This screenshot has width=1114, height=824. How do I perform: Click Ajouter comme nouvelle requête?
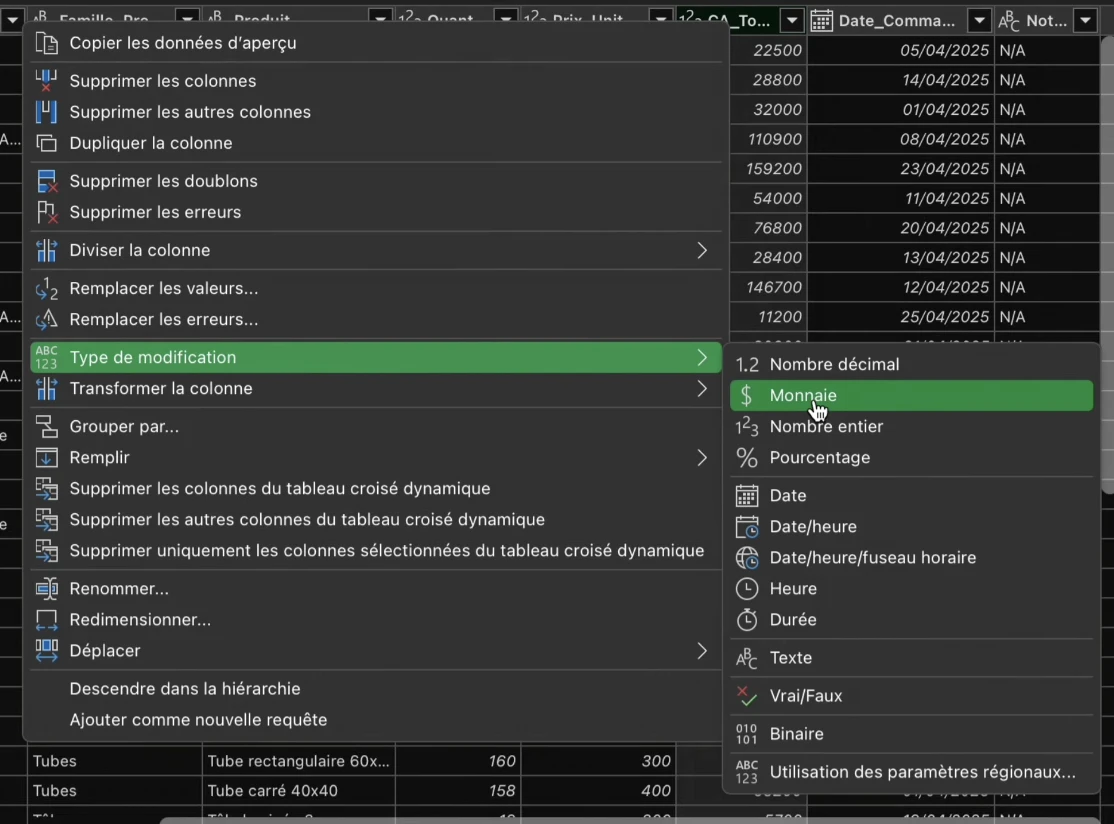198,720
